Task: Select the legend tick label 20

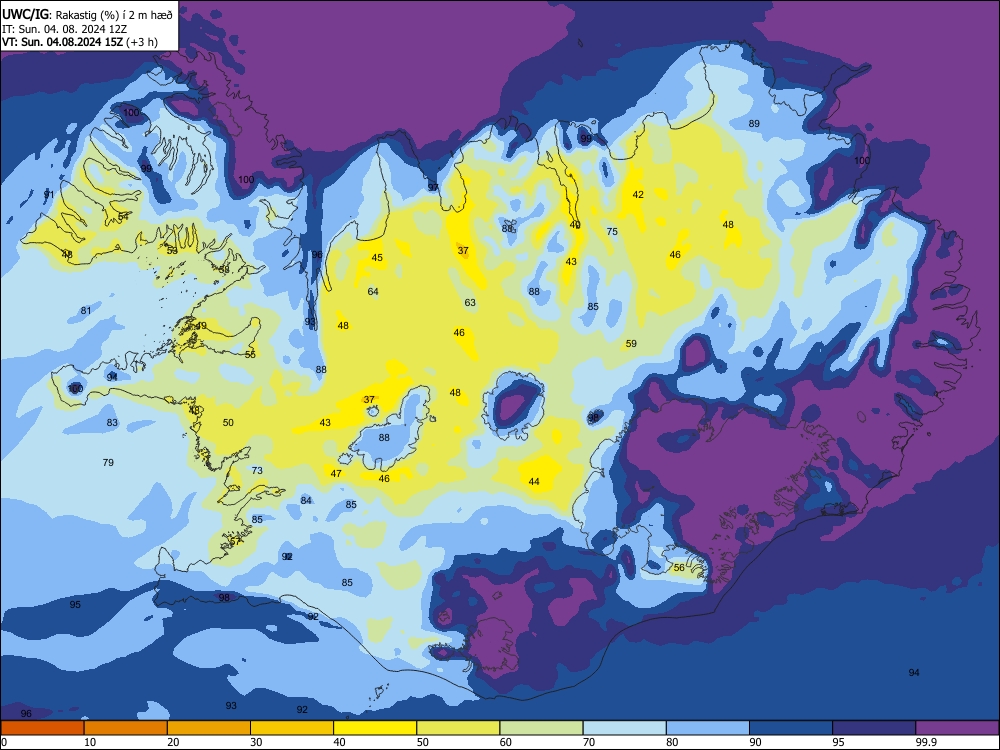Action: pos(173,742)
